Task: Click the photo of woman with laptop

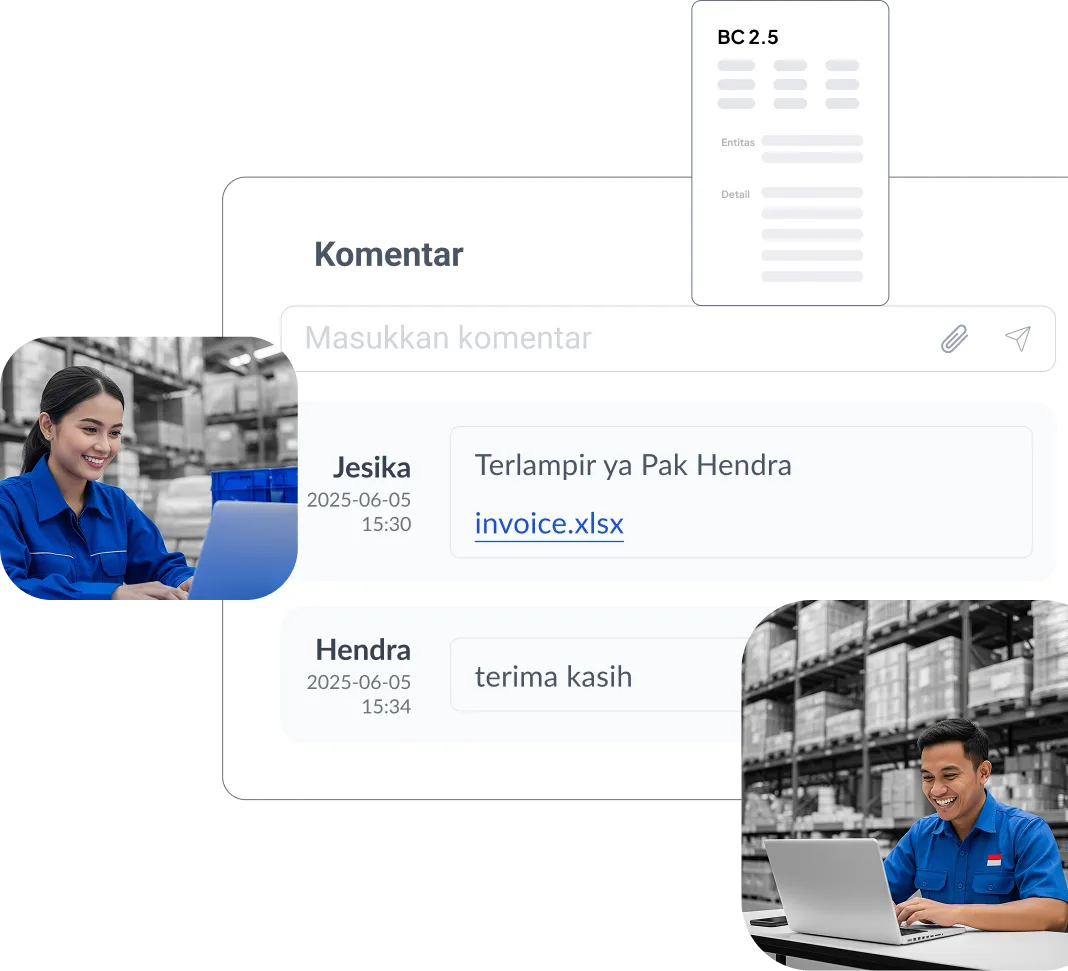Action: [149, 468]
